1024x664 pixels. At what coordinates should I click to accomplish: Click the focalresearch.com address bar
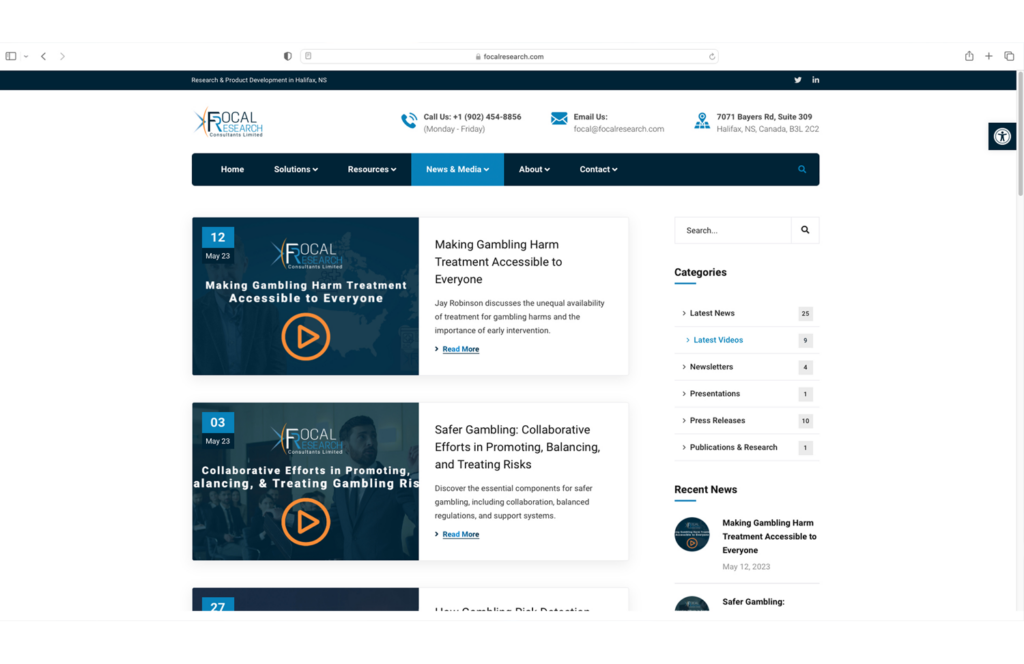pos(509,57)
